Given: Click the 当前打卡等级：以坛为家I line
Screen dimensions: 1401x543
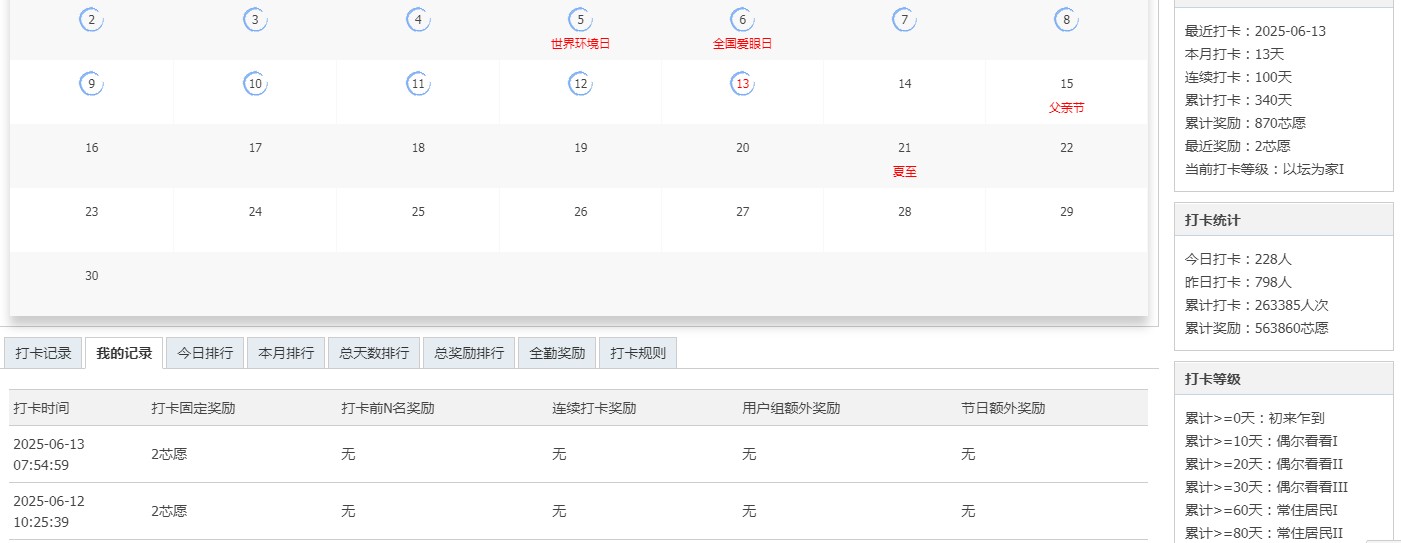Looking at the screenshot, I should (1264, 169).
